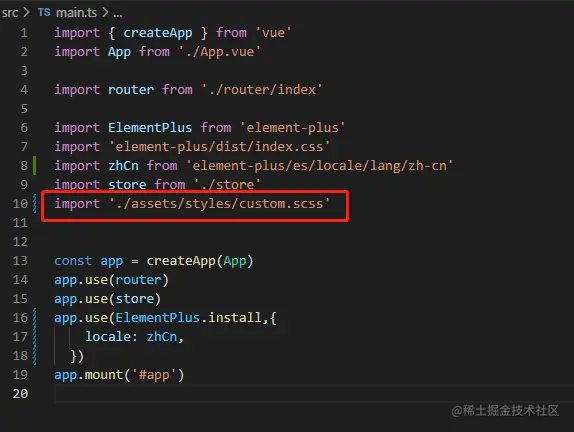Click './assets/styles/custom.scss' import path
574x432 pixels.
point(219,204)
